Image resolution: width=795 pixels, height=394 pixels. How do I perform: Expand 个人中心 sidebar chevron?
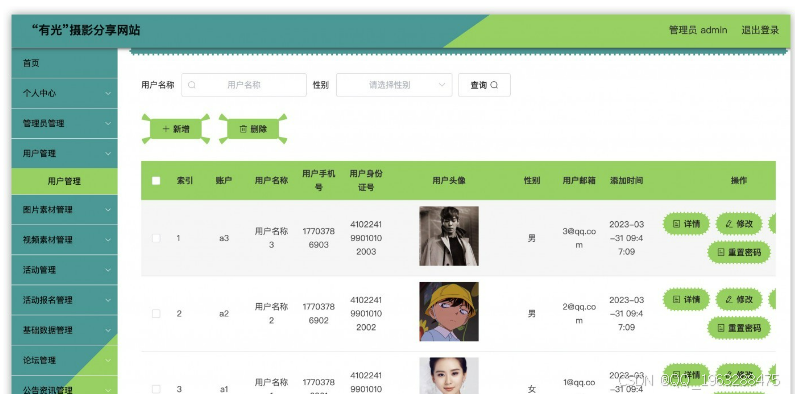[108, 93]
